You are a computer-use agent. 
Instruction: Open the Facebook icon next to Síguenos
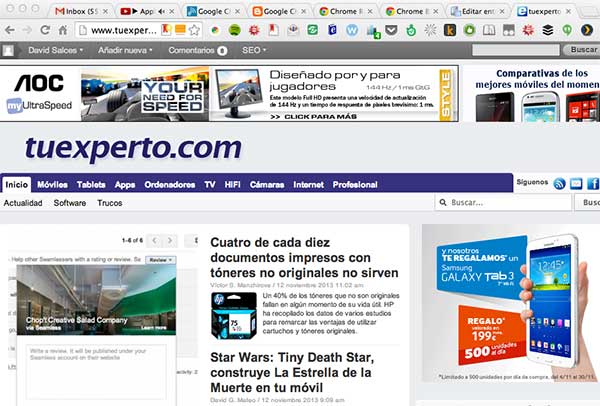tap(593, 184)
